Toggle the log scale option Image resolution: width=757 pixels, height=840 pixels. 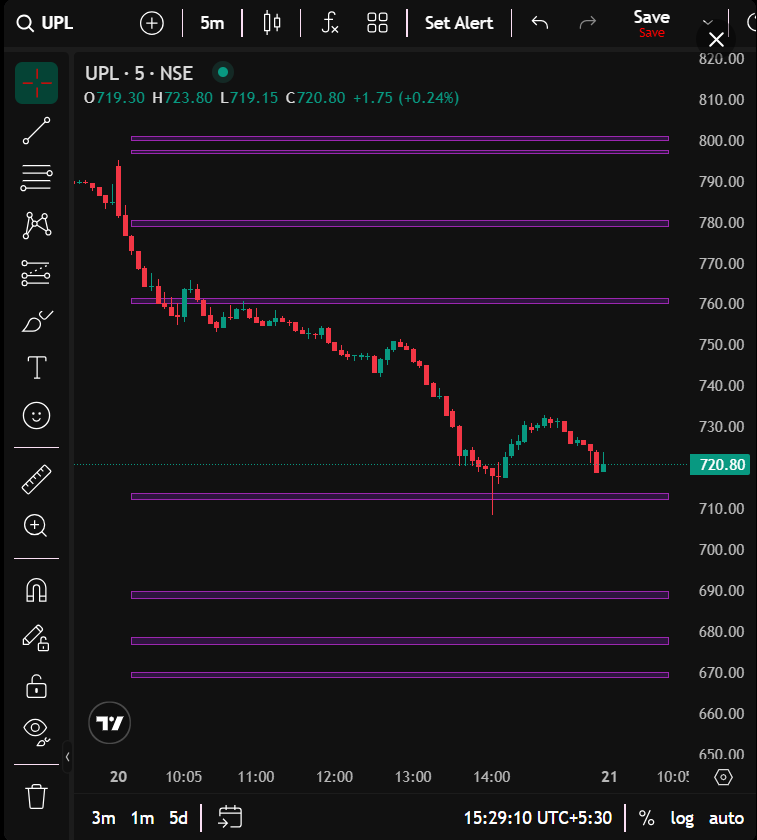(x=682, y=818)
